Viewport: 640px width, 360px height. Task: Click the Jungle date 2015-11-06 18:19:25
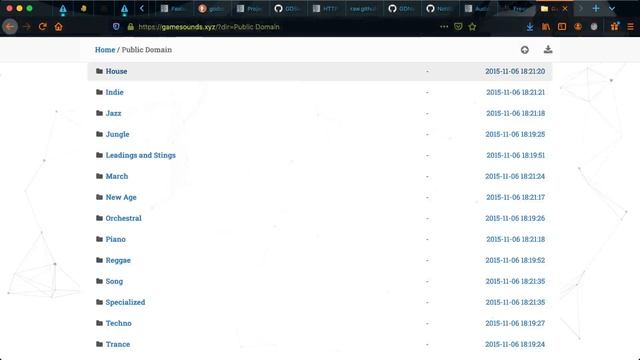[x=515, y=134]
